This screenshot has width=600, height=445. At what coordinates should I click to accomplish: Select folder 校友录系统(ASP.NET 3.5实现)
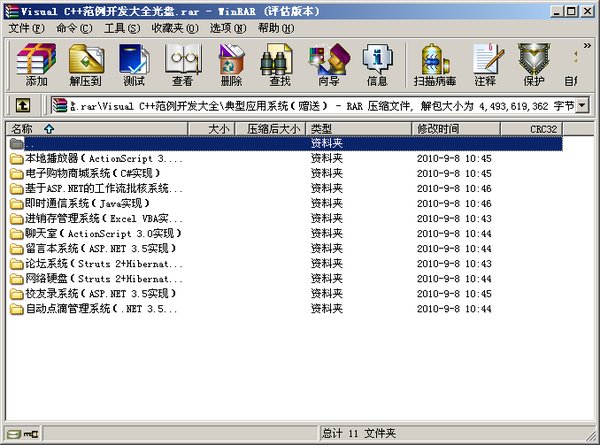(x=101, y=293)
